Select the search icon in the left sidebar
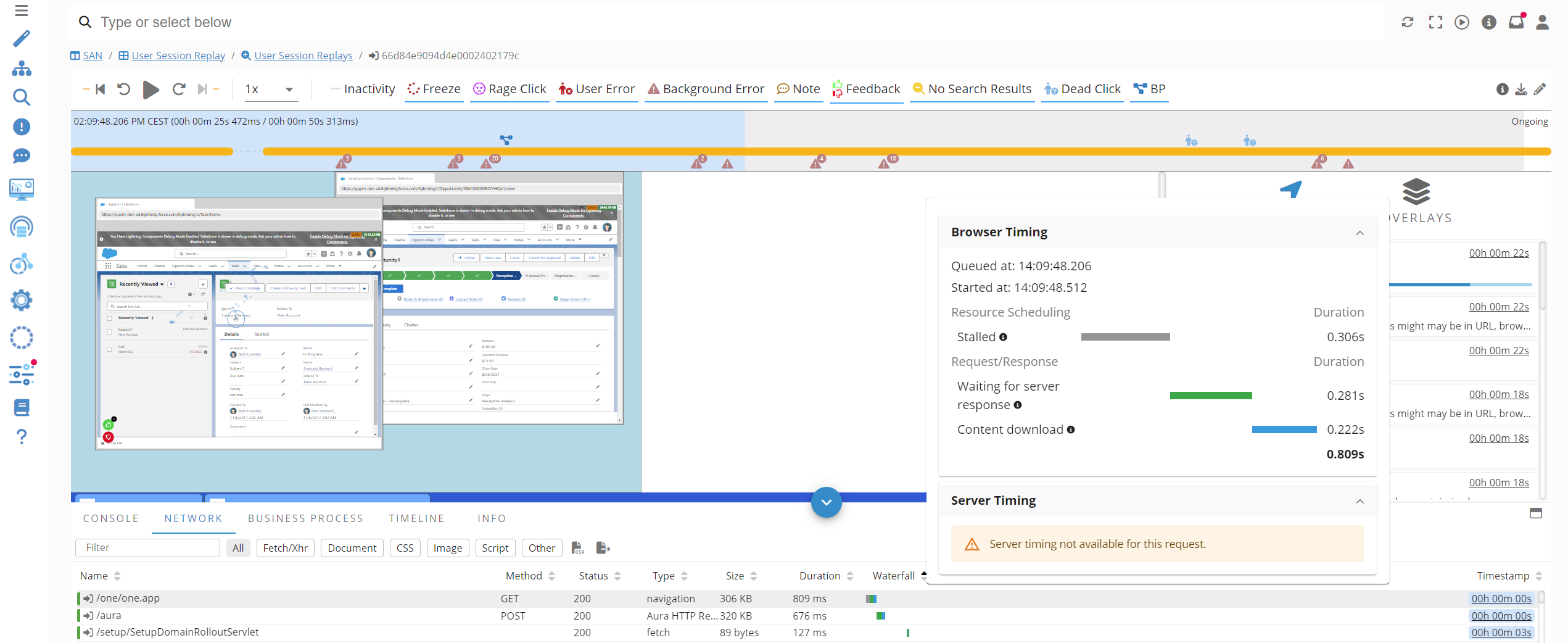Screen dimensions: 1568x643 pyautogui.click(x=22, y=97)
